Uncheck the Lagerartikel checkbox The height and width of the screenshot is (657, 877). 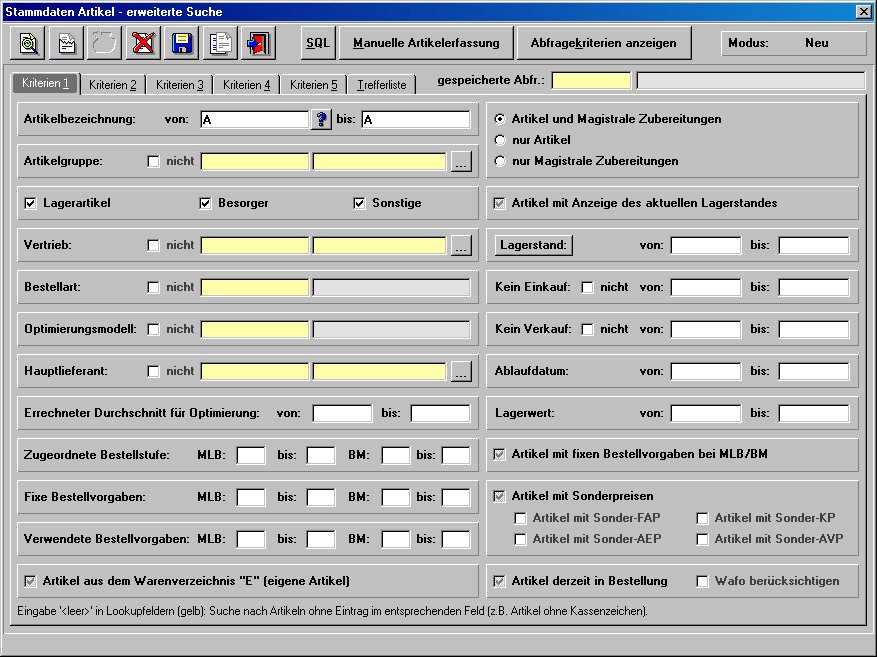click(x=30, y=203)
